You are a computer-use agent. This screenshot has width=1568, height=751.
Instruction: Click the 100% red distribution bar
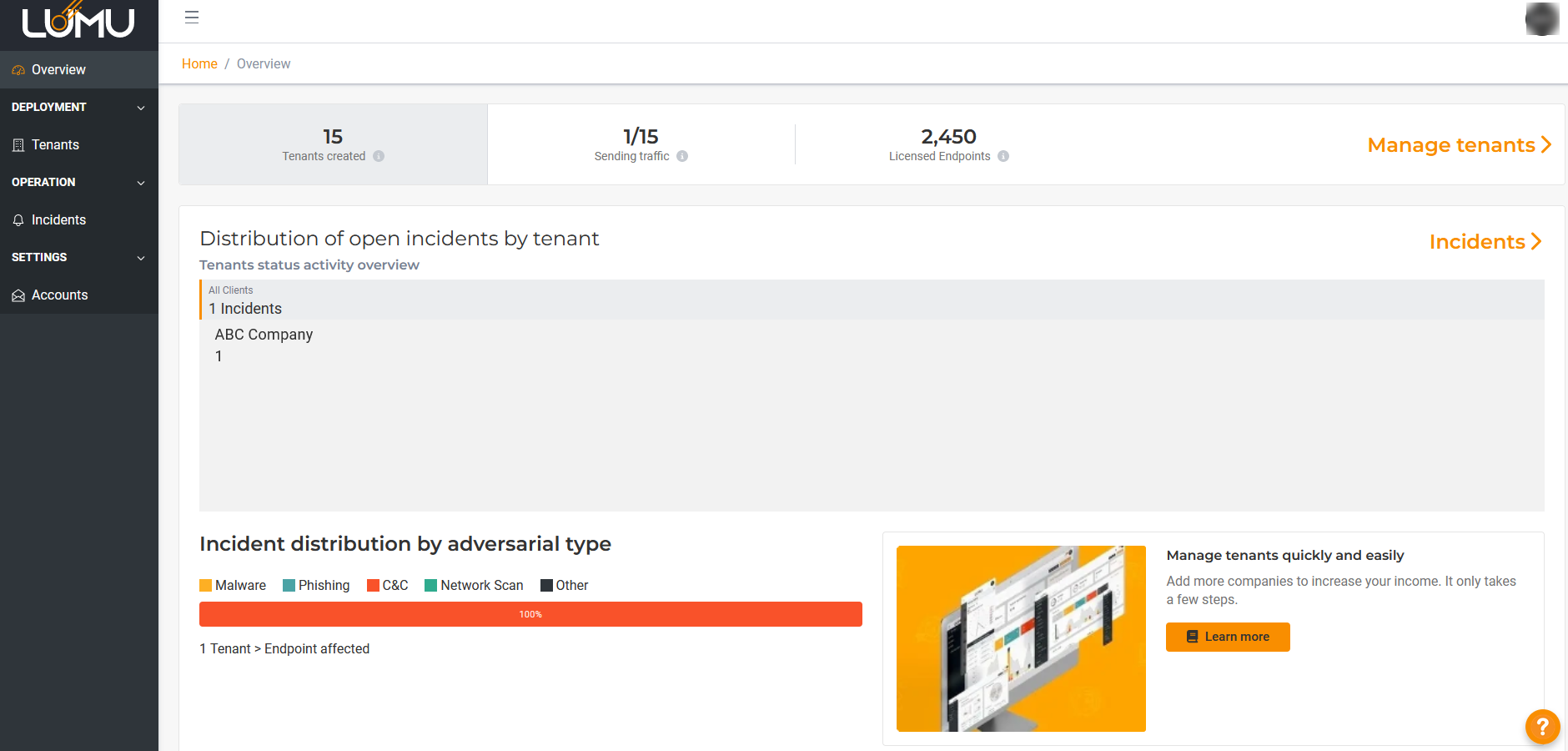pyautogui.click(x=530, y=614)
